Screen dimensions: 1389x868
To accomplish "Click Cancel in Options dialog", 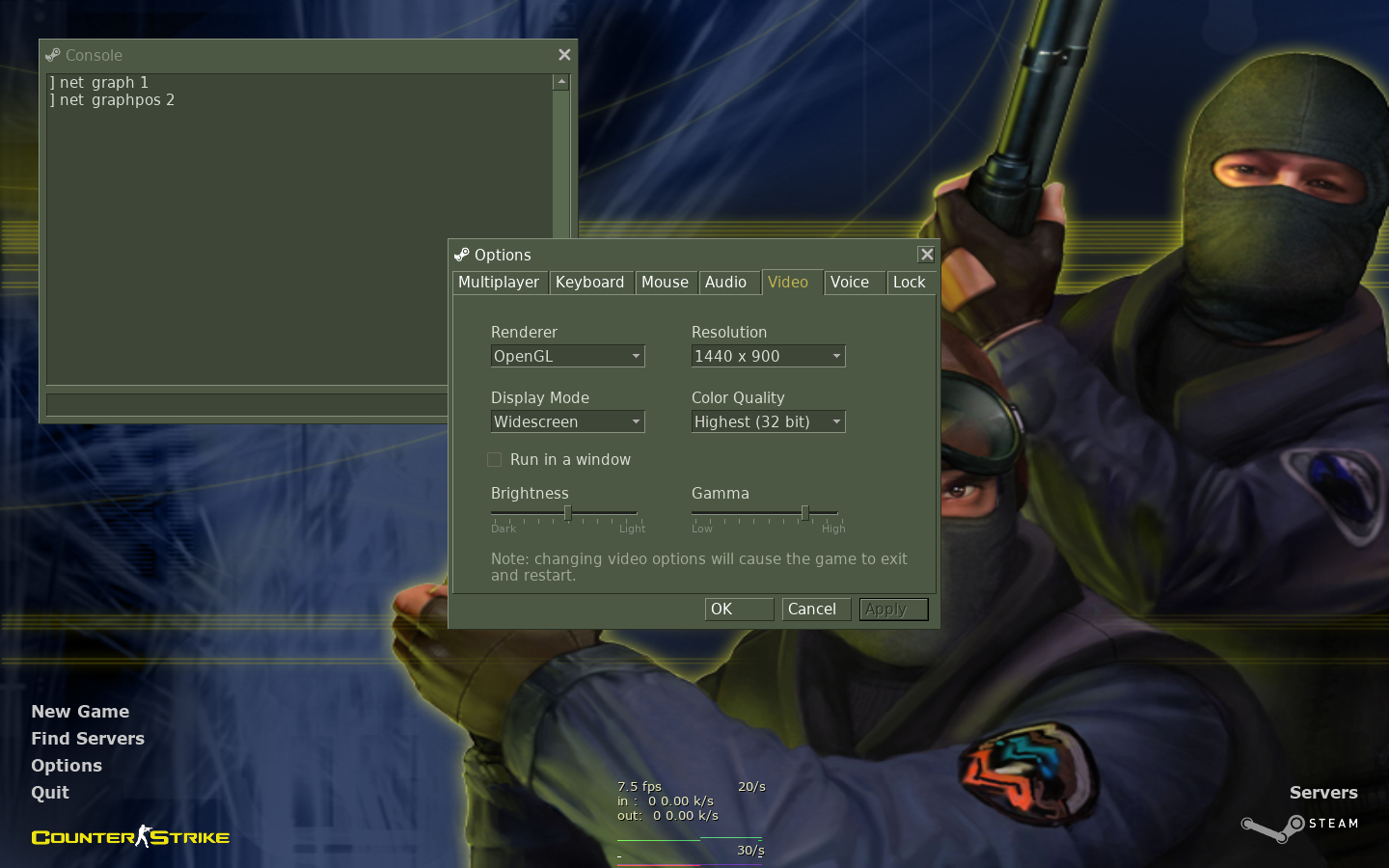I will point(817,610).
